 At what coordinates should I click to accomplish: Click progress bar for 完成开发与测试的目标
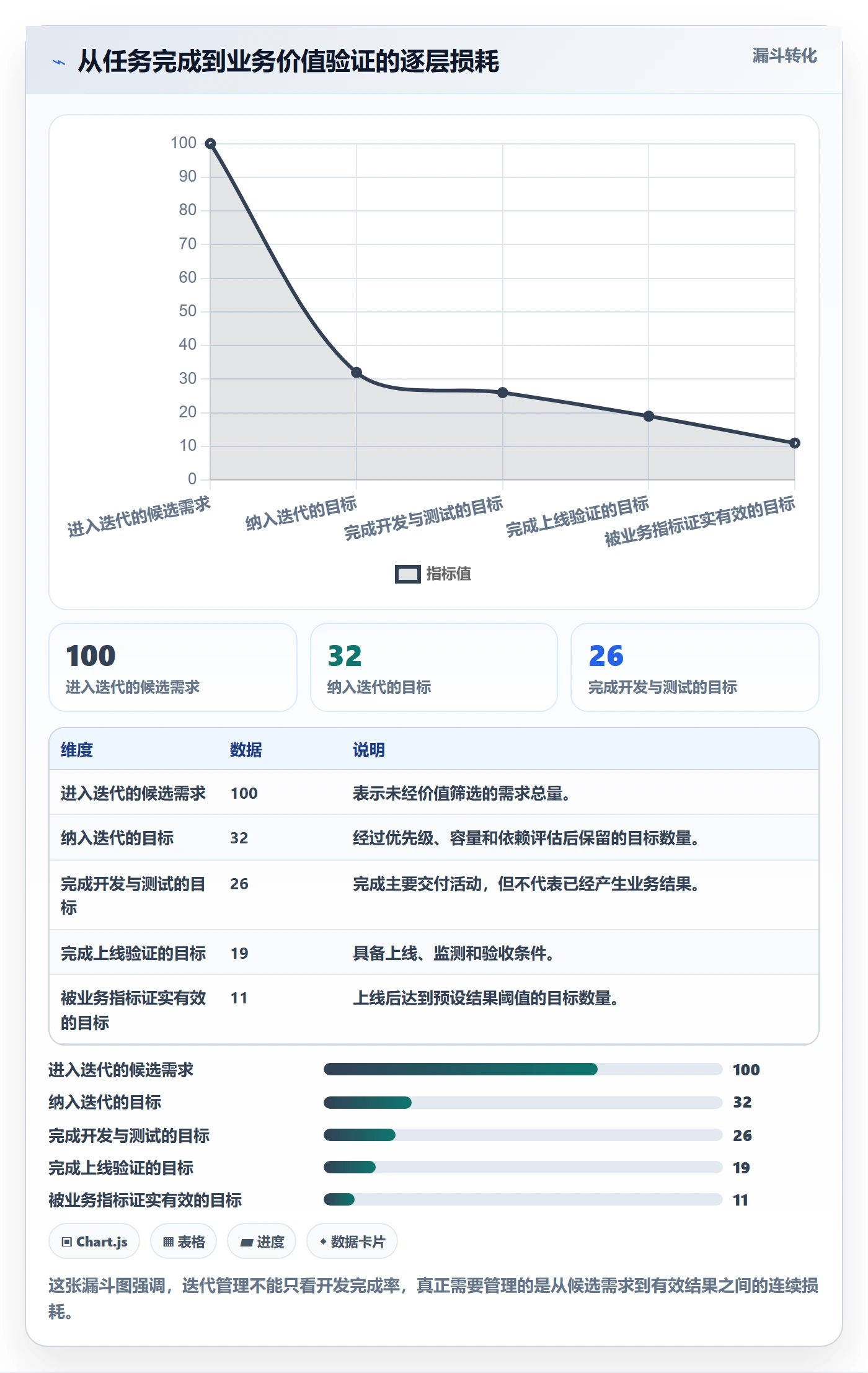click(523, 1135)
